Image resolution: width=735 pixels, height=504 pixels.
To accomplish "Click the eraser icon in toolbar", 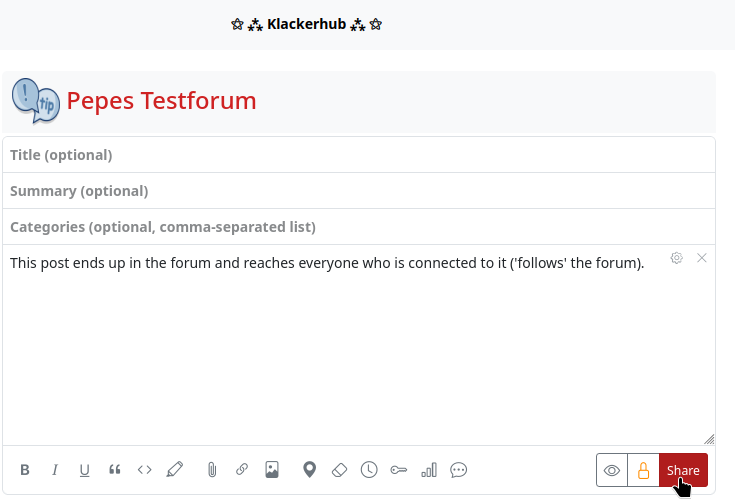I will point(339,470).
